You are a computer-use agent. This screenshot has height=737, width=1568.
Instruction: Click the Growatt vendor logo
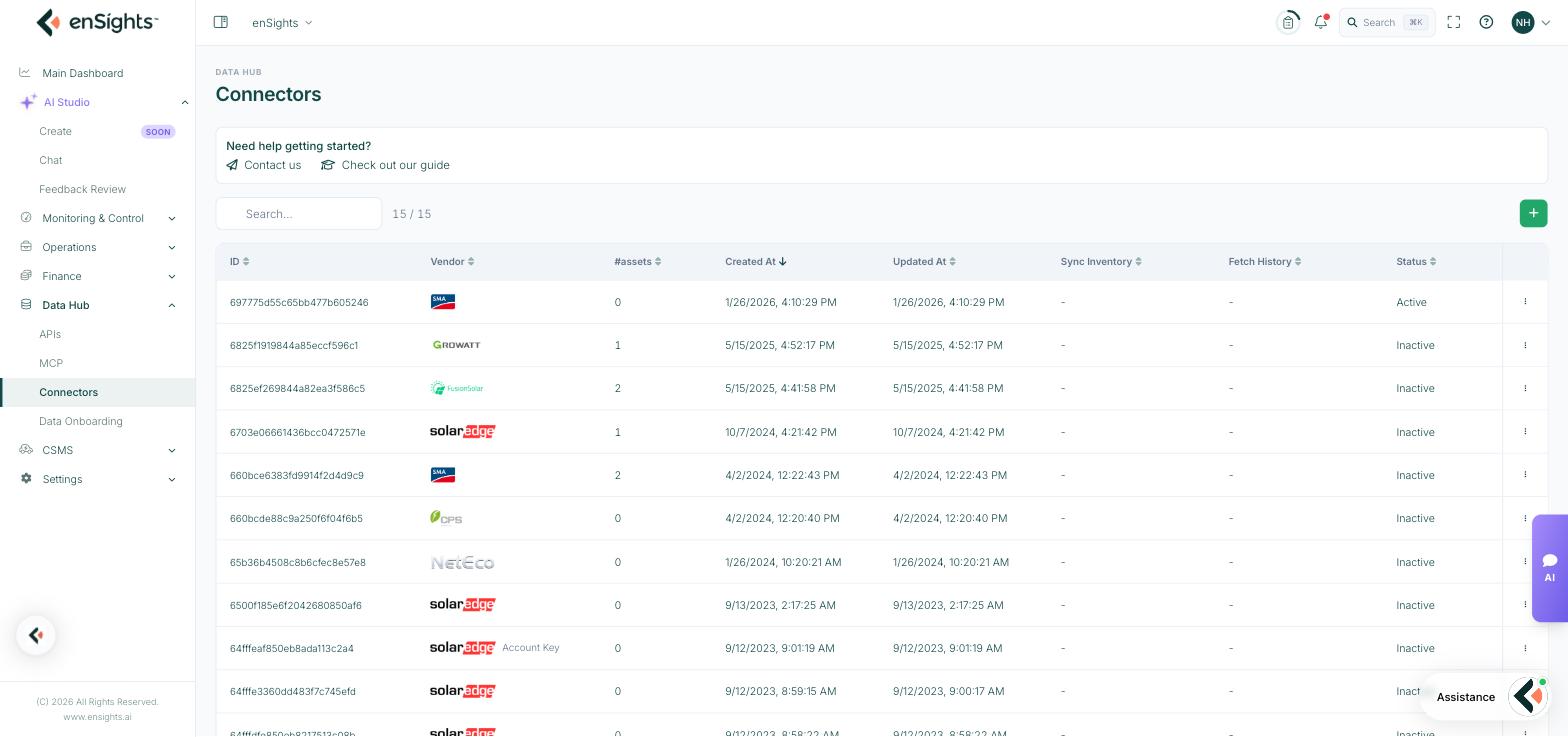pos(456,345)
